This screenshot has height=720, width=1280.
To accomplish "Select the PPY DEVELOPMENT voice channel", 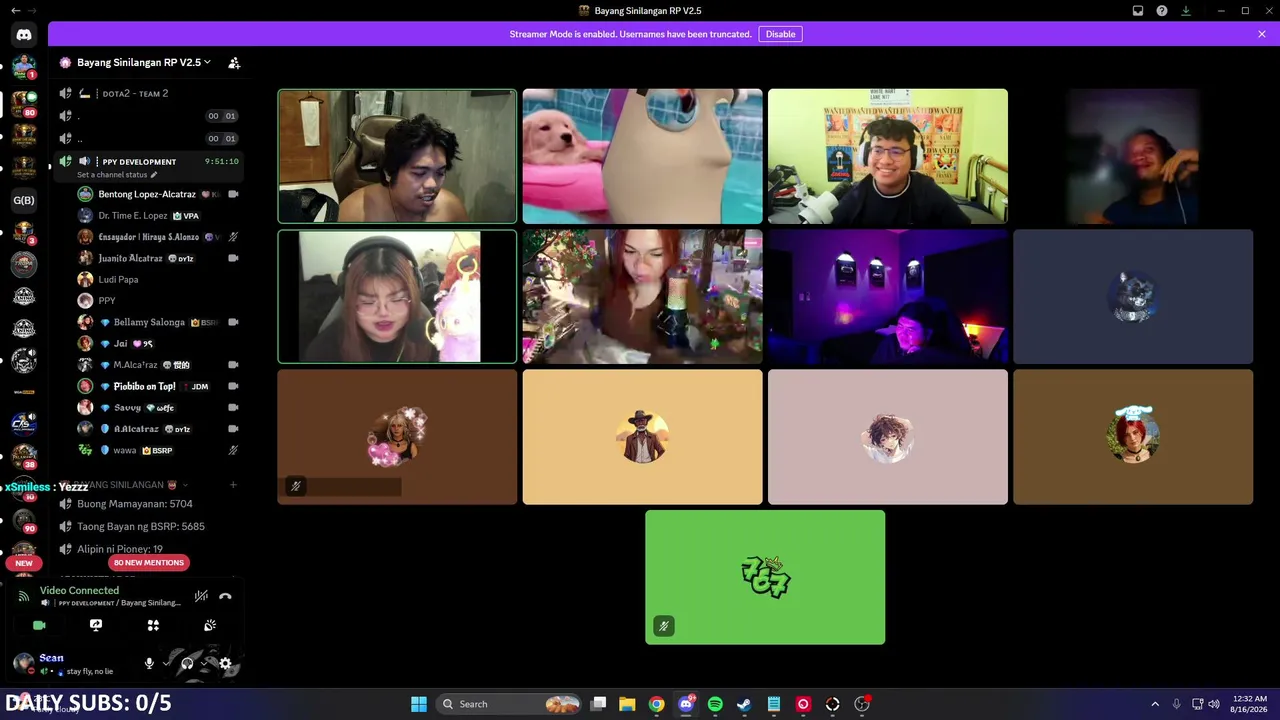I will pyautogui.click(x=148, y=161).
